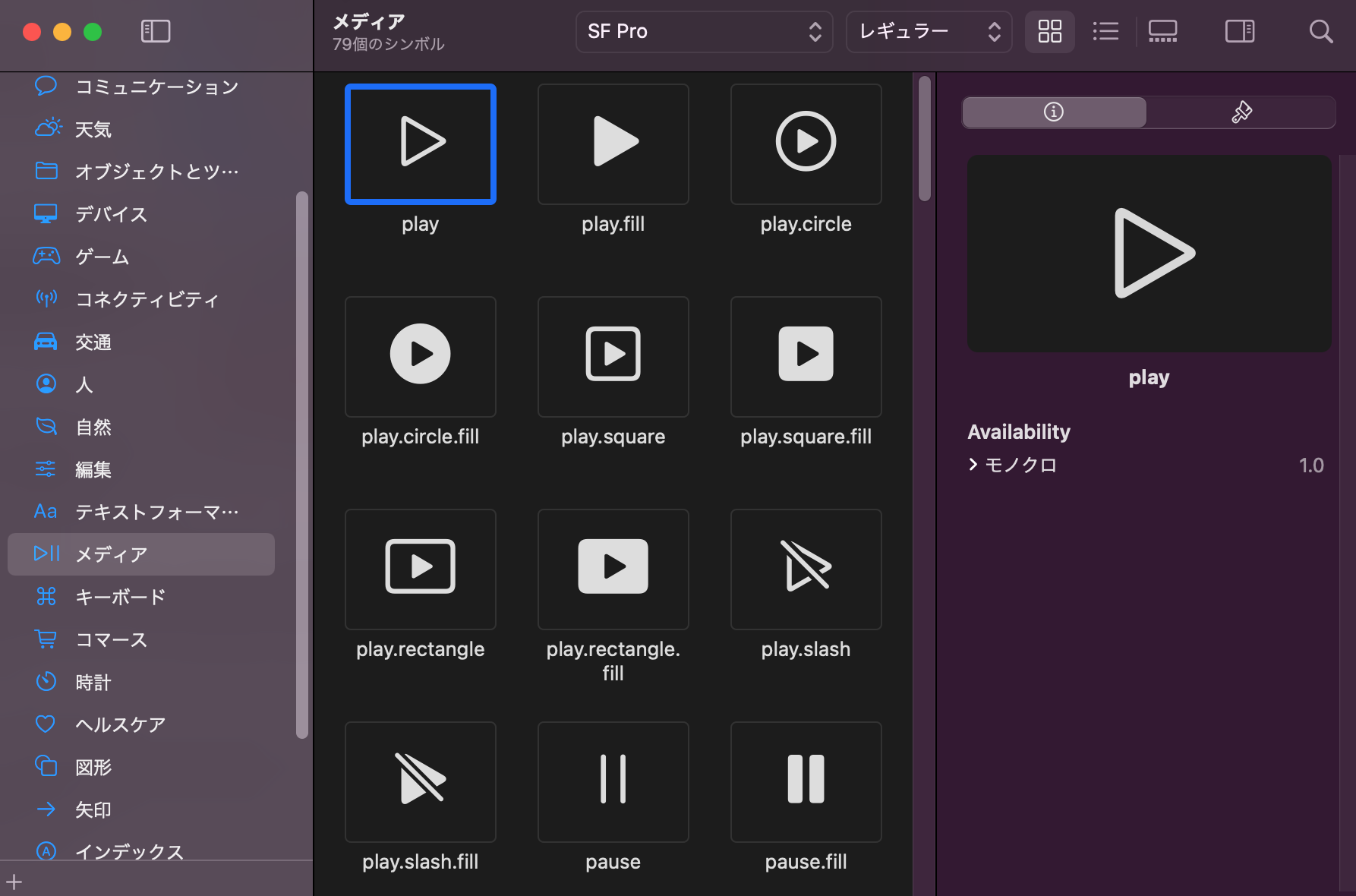1356x896 pixels.
Task: Open the コマース category
Action: point(141,639)
